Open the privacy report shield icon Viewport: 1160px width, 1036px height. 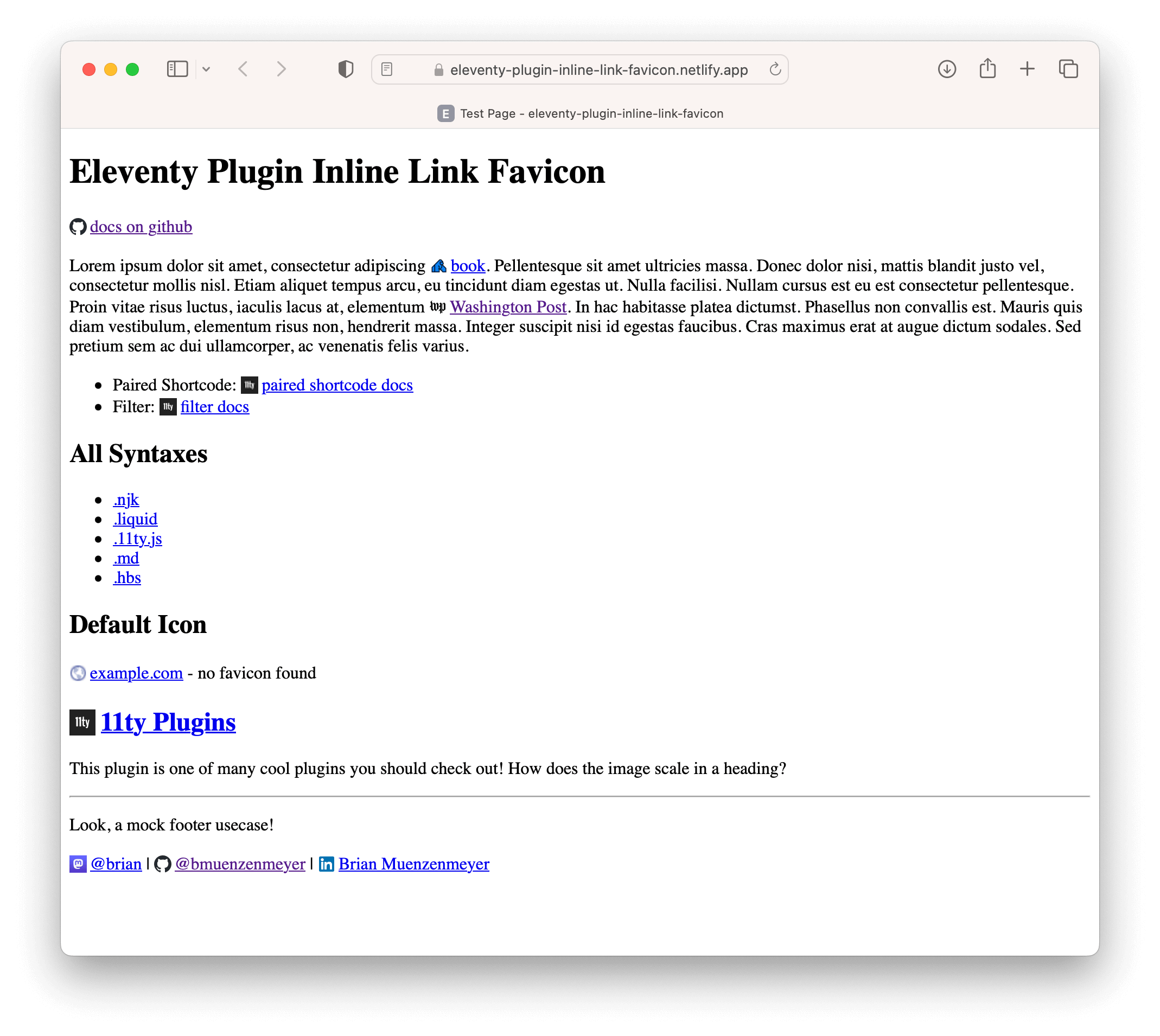[346, 69]
